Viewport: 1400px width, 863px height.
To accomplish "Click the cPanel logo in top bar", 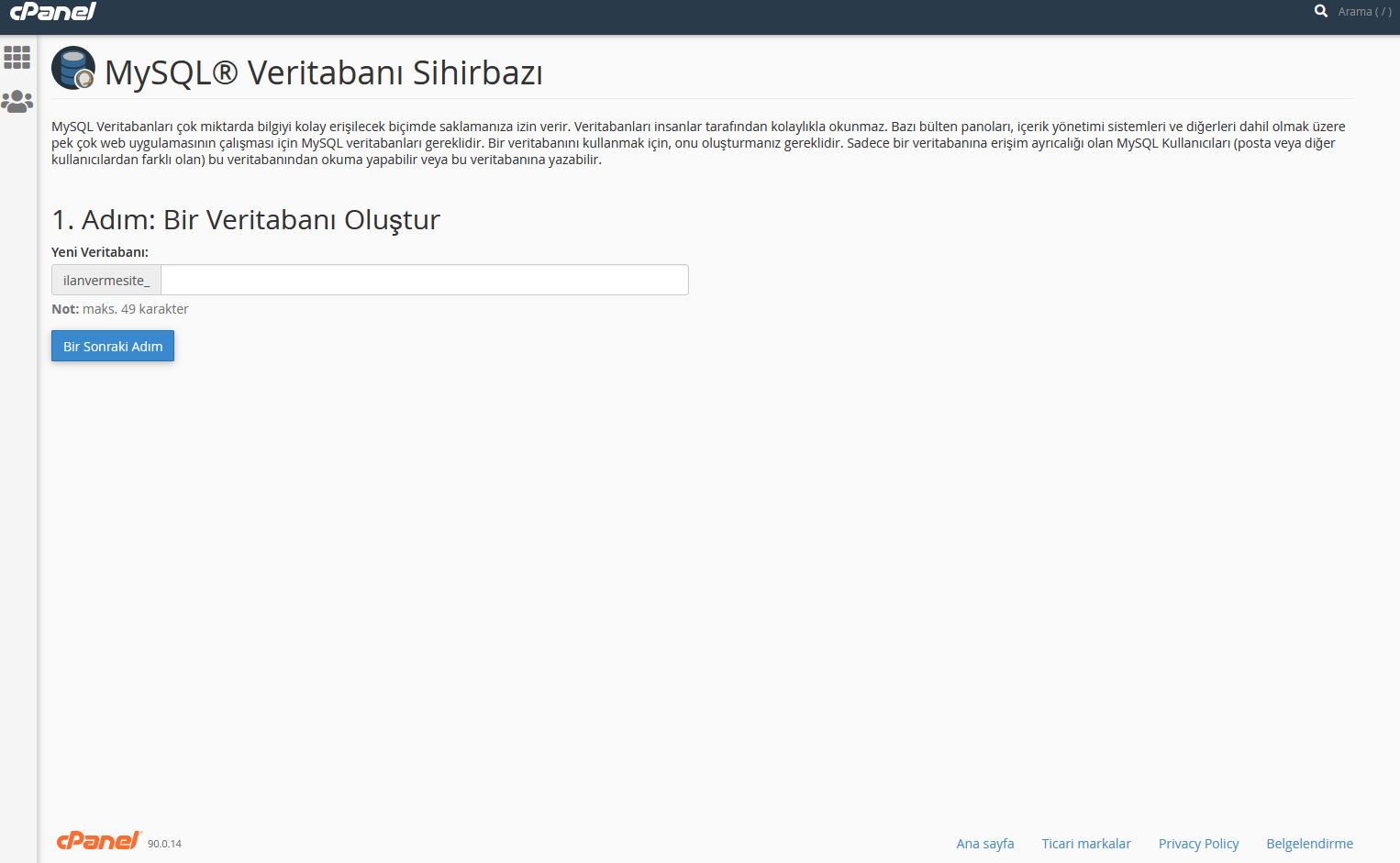I will [x=52, y=12].
